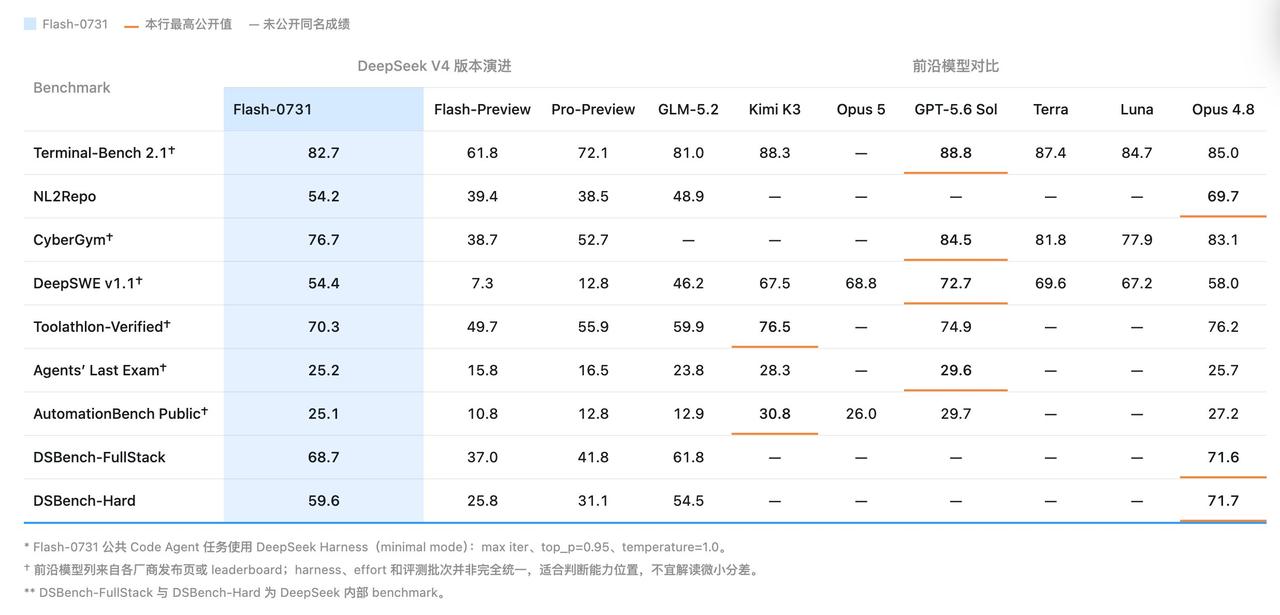Click the light blue Flash-0731 legend swatch

(x=30, y=24)
